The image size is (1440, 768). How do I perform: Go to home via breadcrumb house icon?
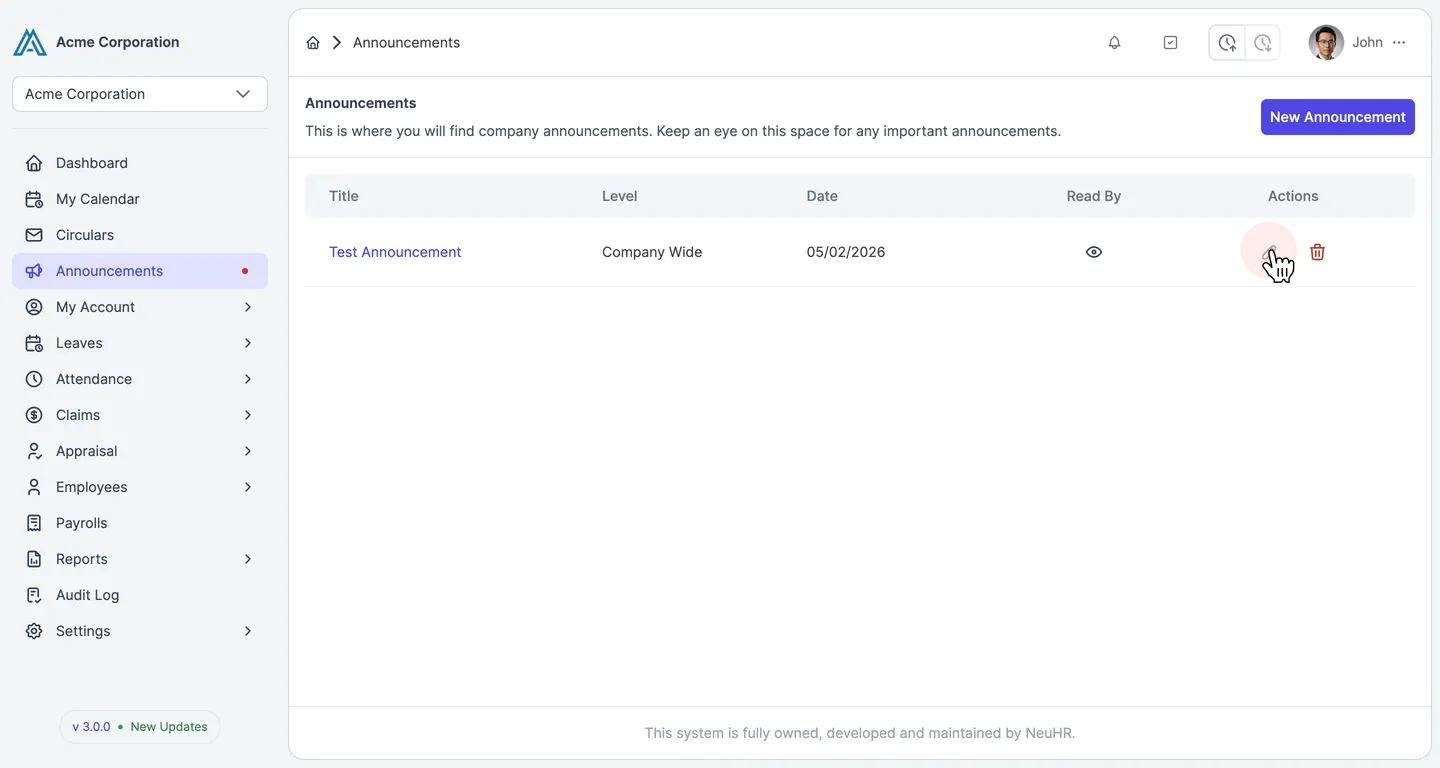coord(313,43)
